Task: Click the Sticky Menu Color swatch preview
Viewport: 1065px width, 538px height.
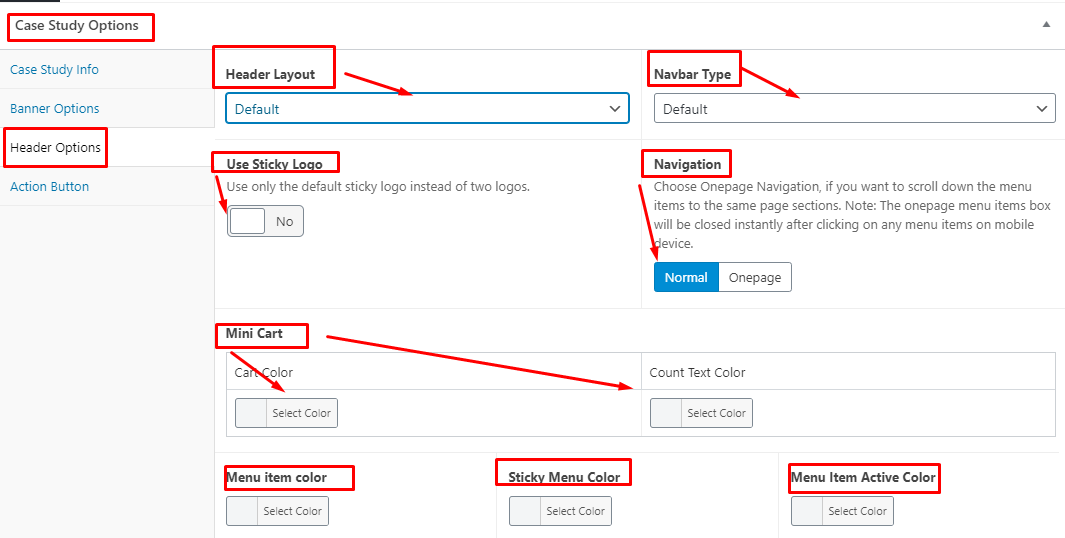Action: [525, 511]
